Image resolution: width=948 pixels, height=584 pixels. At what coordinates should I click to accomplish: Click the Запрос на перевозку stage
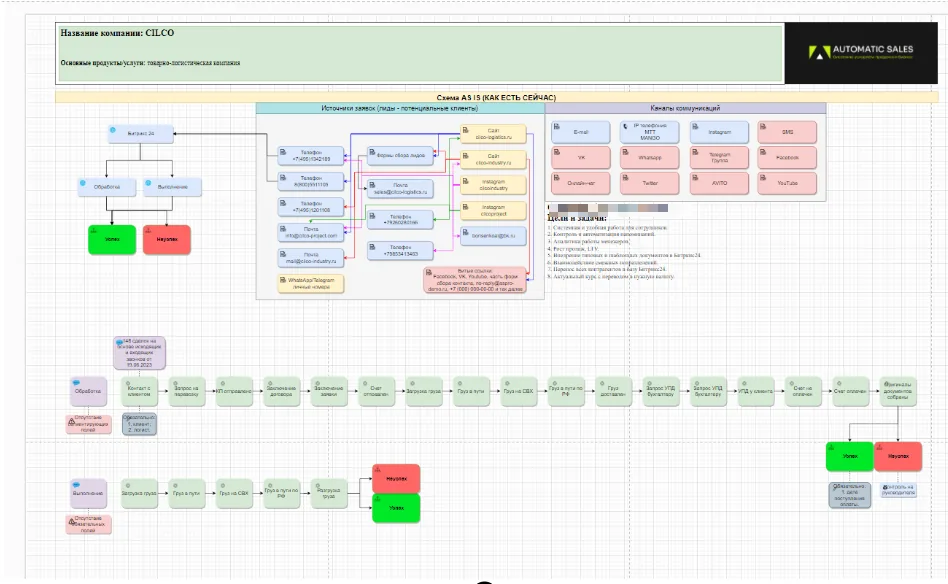[x=187, y=391]
